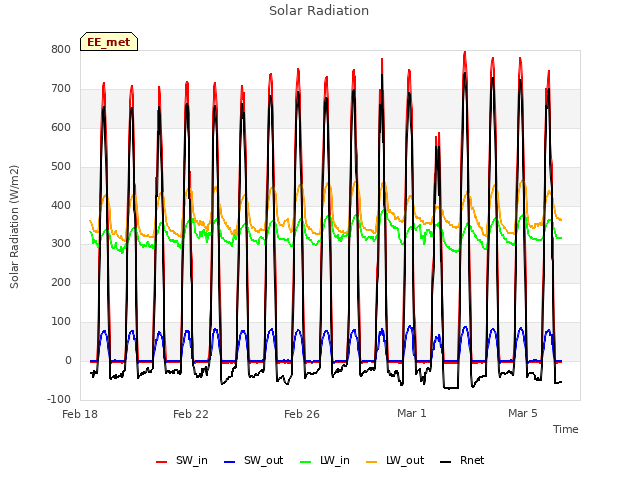
Task: Click the Mar 5 x-axis label
Action: coord(523,413)
